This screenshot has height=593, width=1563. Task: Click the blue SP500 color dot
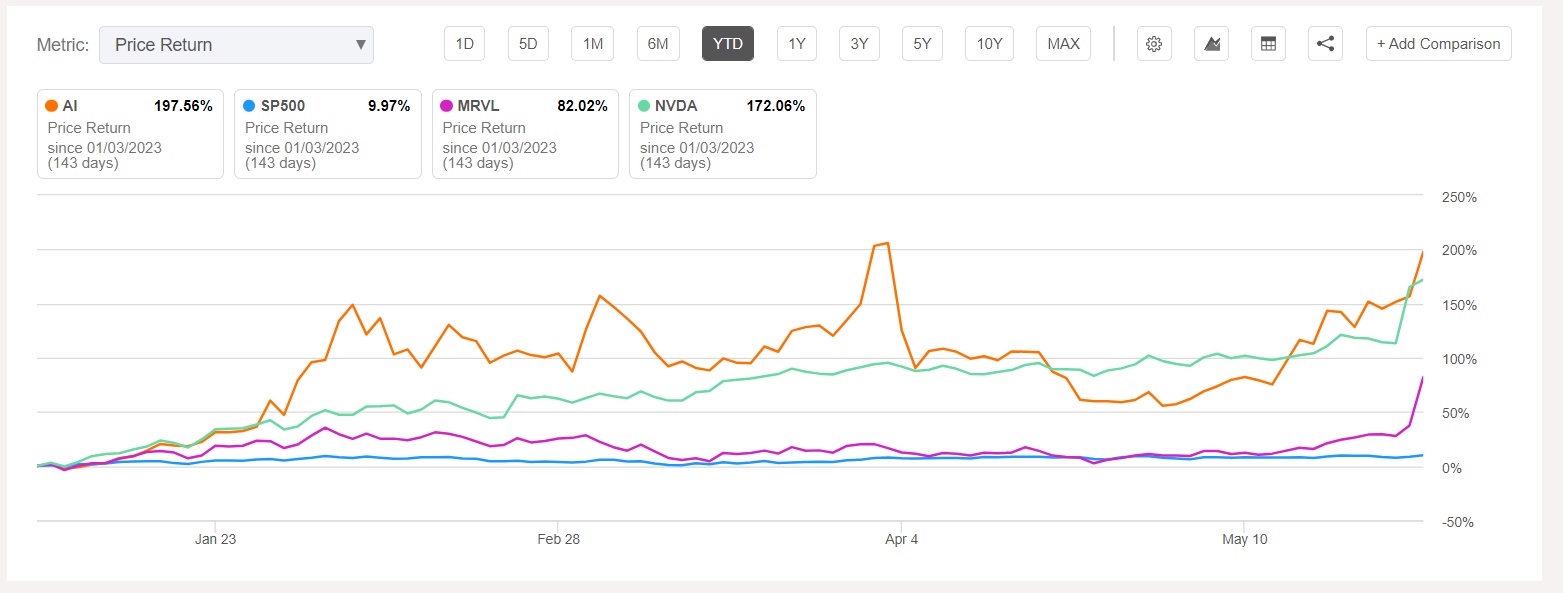[249, 106]
